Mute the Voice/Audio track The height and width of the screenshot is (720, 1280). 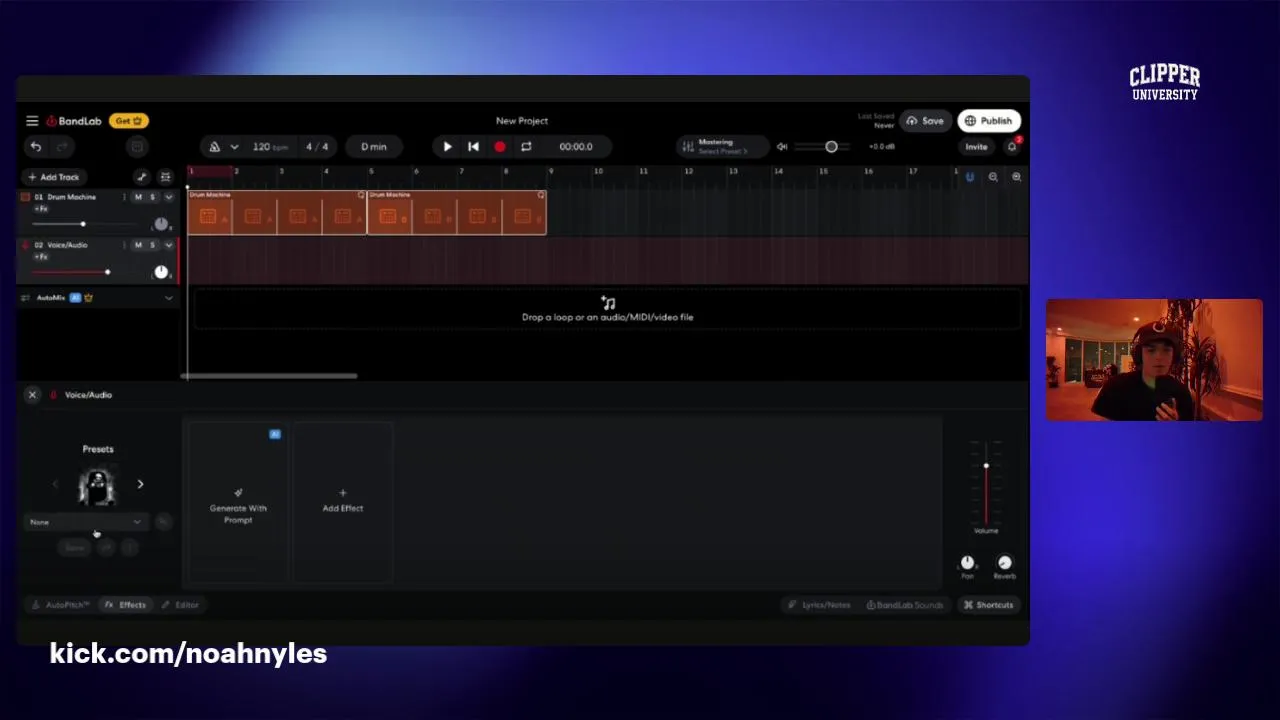(138, 245)
